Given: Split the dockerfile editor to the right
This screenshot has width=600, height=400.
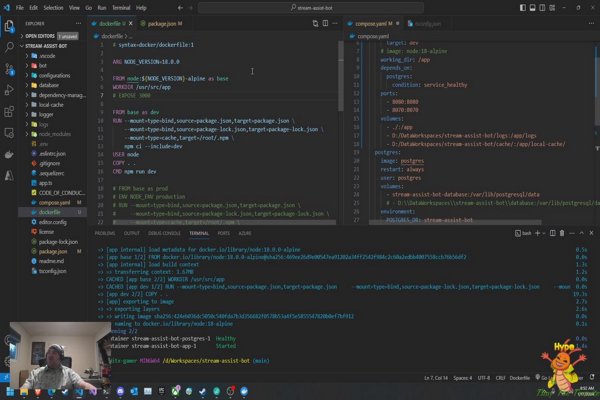Looking at the screenshot, I should tap(325, 23).
